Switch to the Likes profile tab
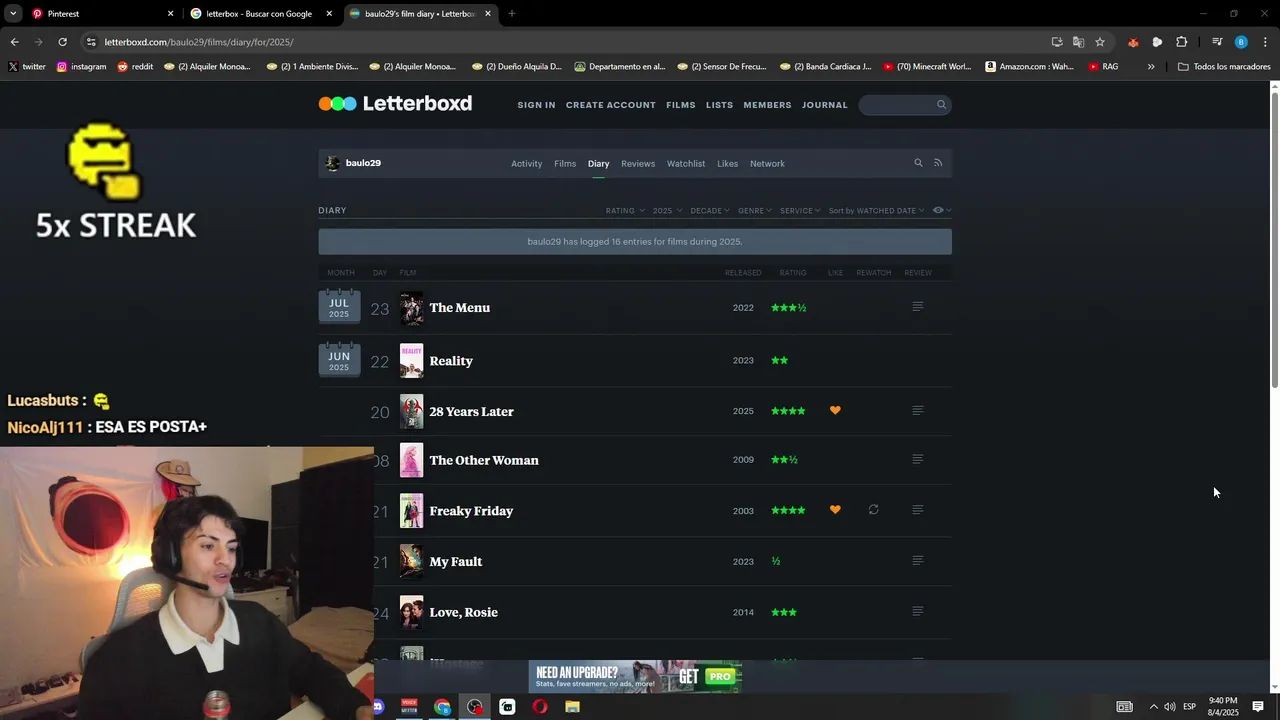Image resolution: width=1280 pixels, height=720 pixels. point(727,164)
